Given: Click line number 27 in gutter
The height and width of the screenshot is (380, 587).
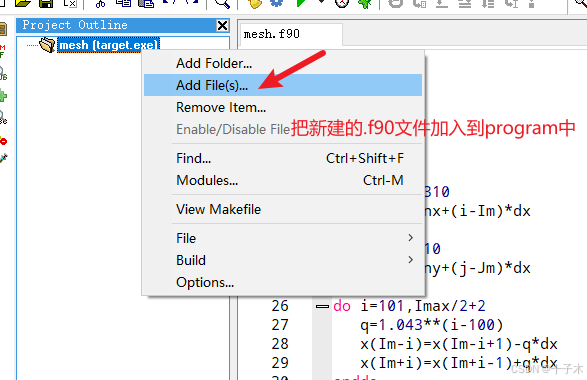Looking at the screenshot, I should pyautogui.click(x=280, y=325).
